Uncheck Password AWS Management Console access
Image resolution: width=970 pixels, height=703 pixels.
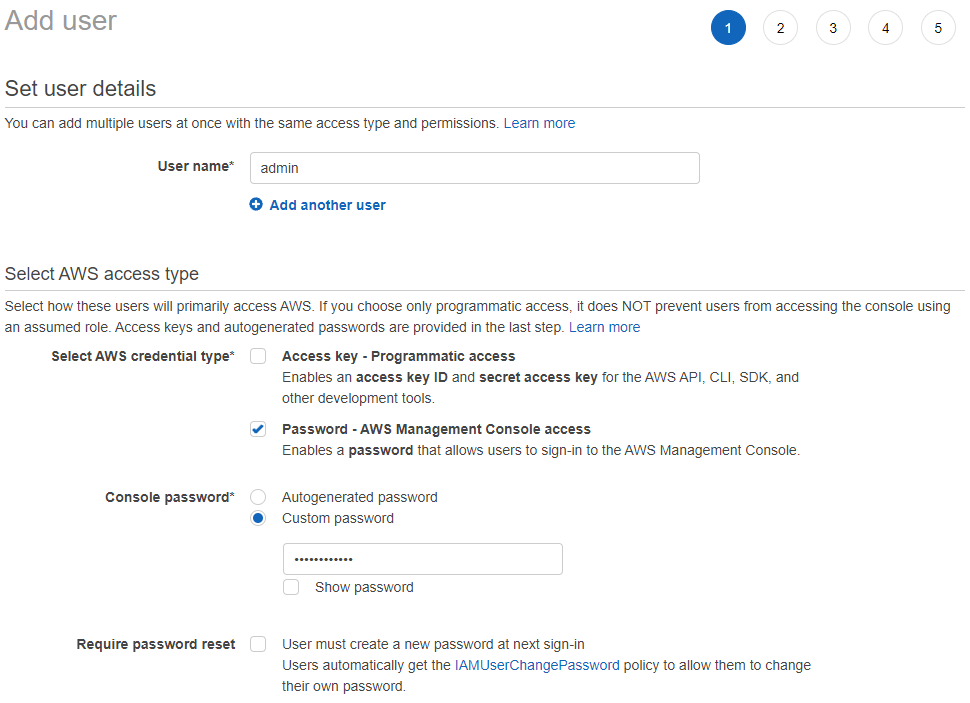pyautogui.click(x=258, y=429)
